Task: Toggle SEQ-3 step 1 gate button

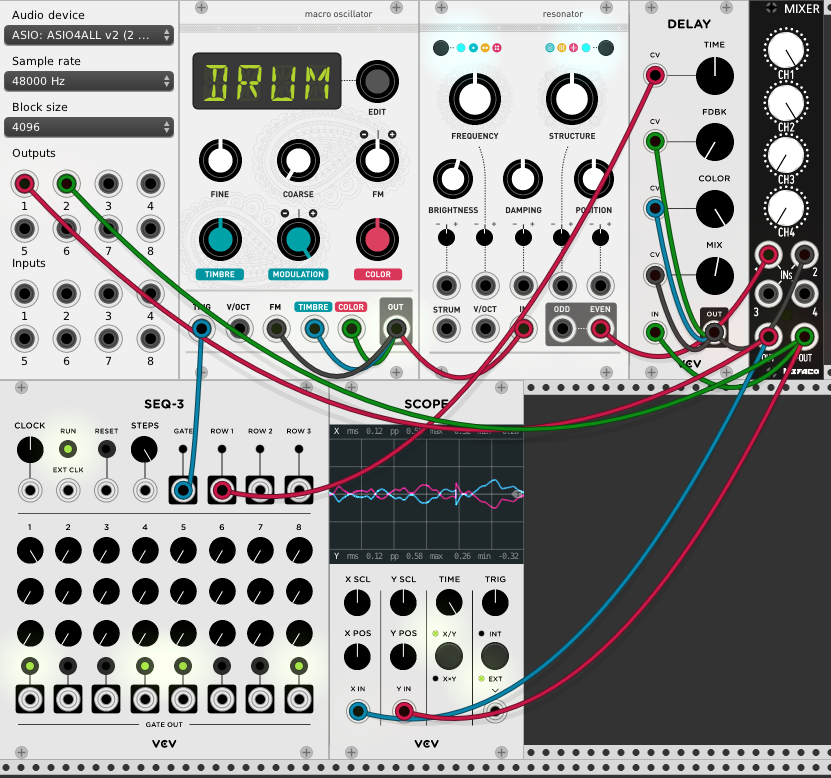Action: (30, 666)
